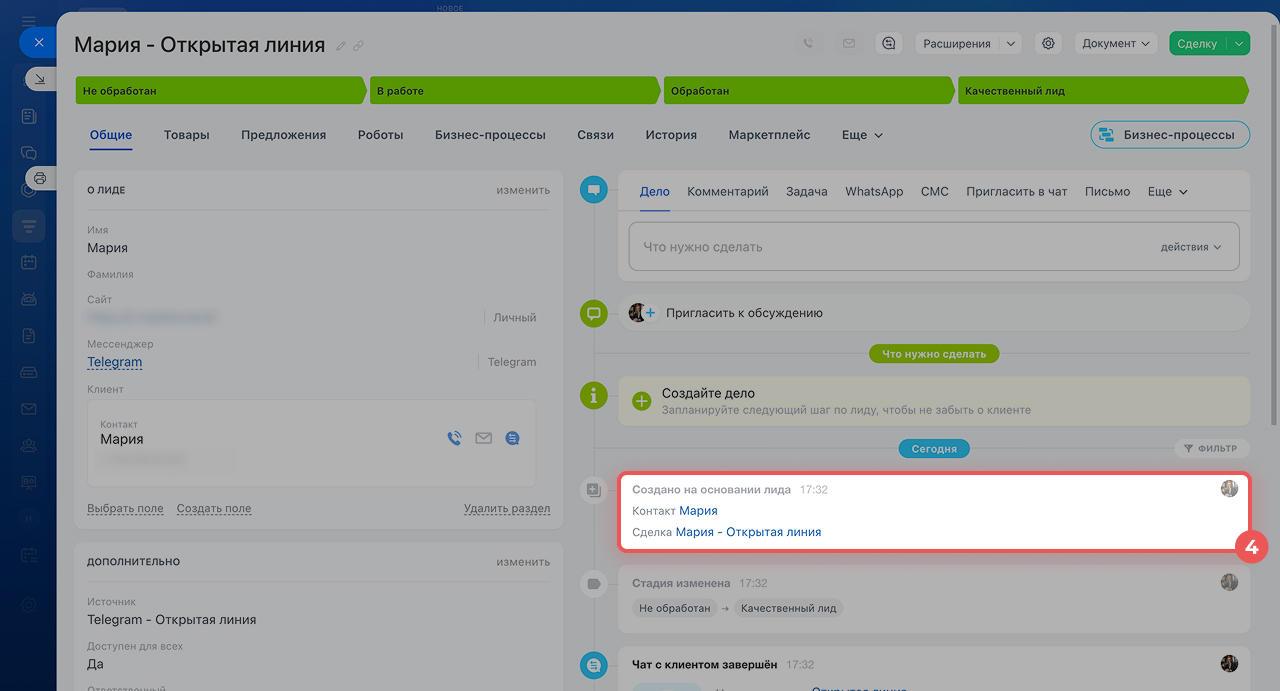Screen dimensions: 1280x691
Task: Expand the arrow next to the Сделку button
Action: click(x=1239, y=43)
